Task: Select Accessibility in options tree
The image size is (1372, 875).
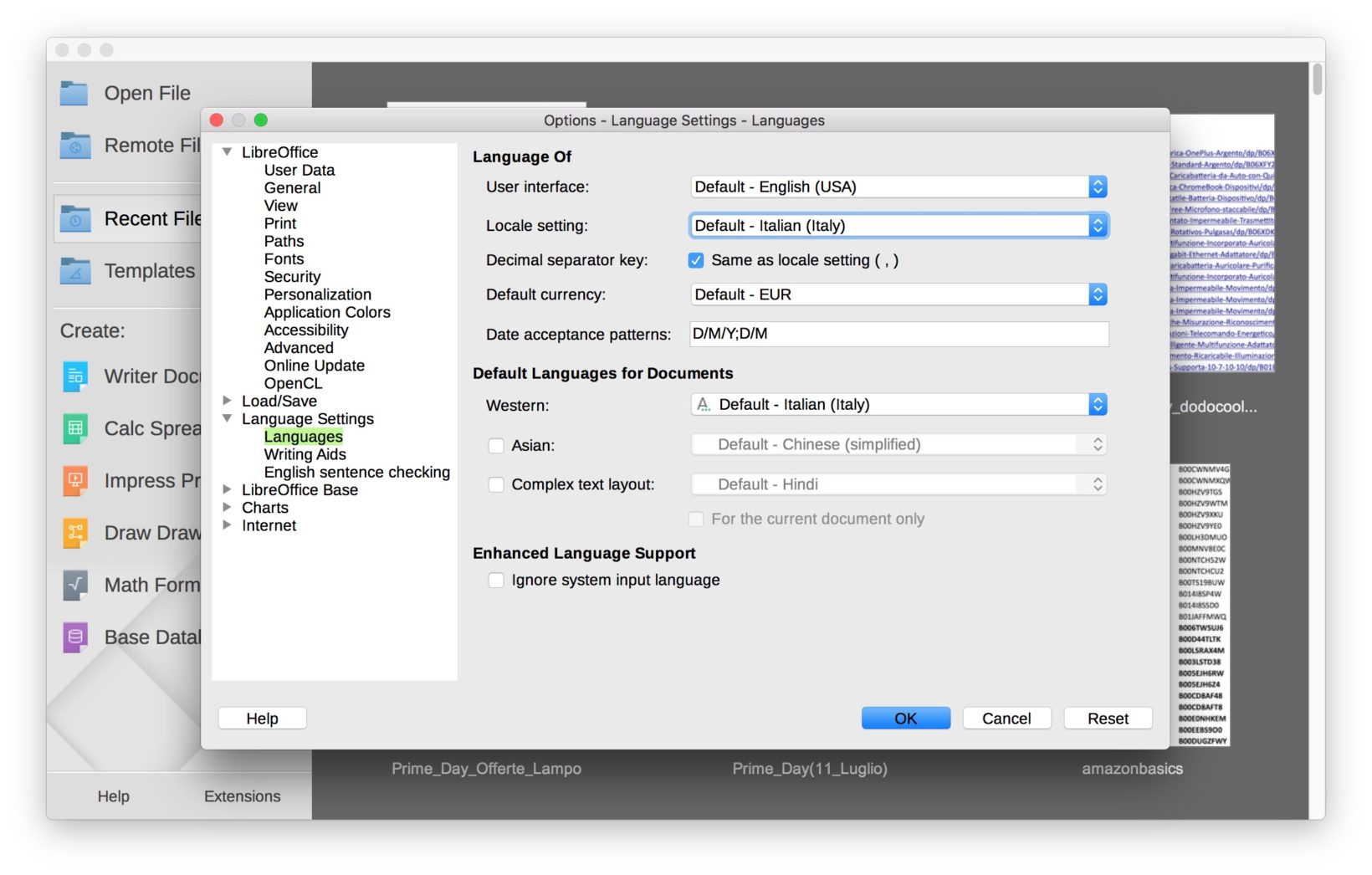Action: pyautogui.click(x=306, y=330)
